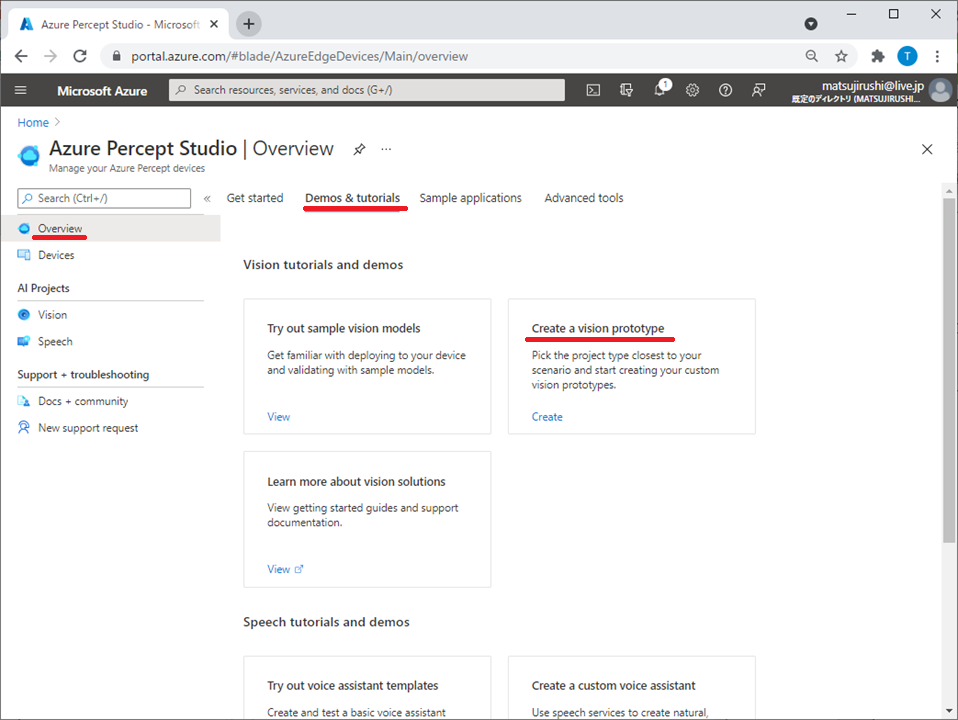The image size is (958, 720).
Task: Click Create under Create a vision prototype
Action: (x=547, y=417)
